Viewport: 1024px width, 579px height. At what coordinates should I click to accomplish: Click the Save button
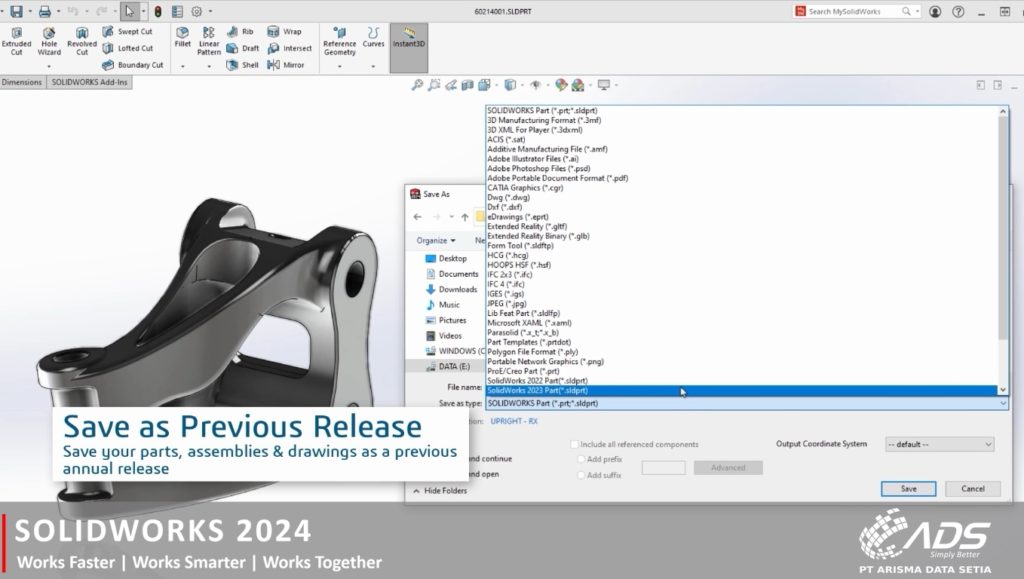click(x=907, y=488)
